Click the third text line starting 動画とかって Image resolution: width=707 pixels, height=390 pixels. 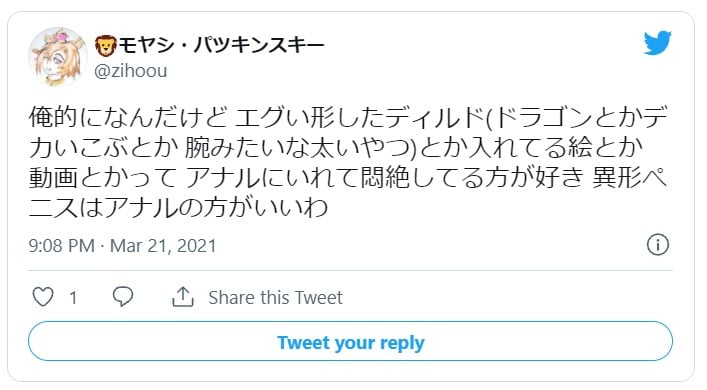(348, 178)
